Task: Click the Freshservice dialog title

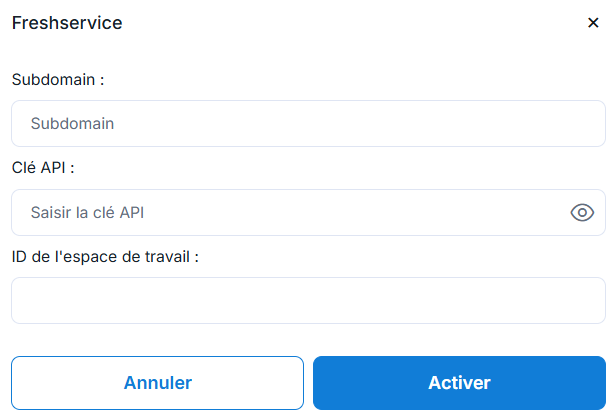Action: tap(67, 23)
